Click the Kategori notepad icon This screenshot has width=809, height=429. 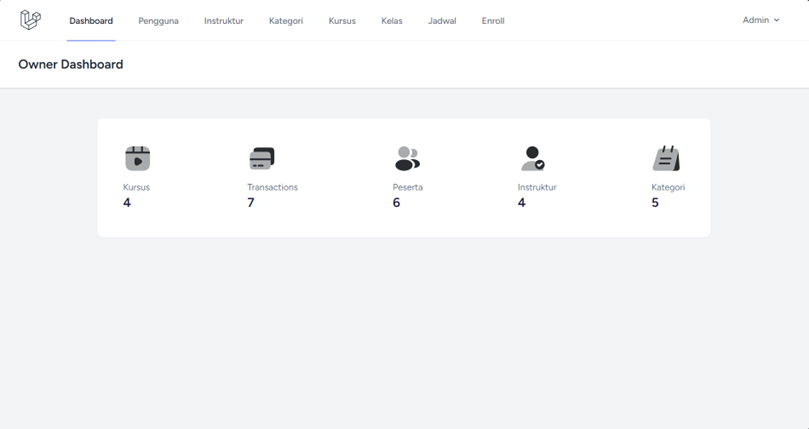pos(666,158)
